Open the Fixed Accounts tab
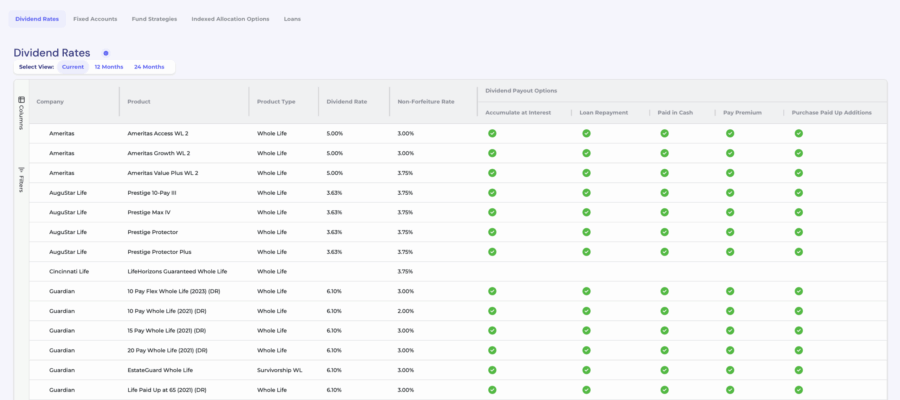The width and height of the screenshot is (900, 400). [x=95, y=19]
